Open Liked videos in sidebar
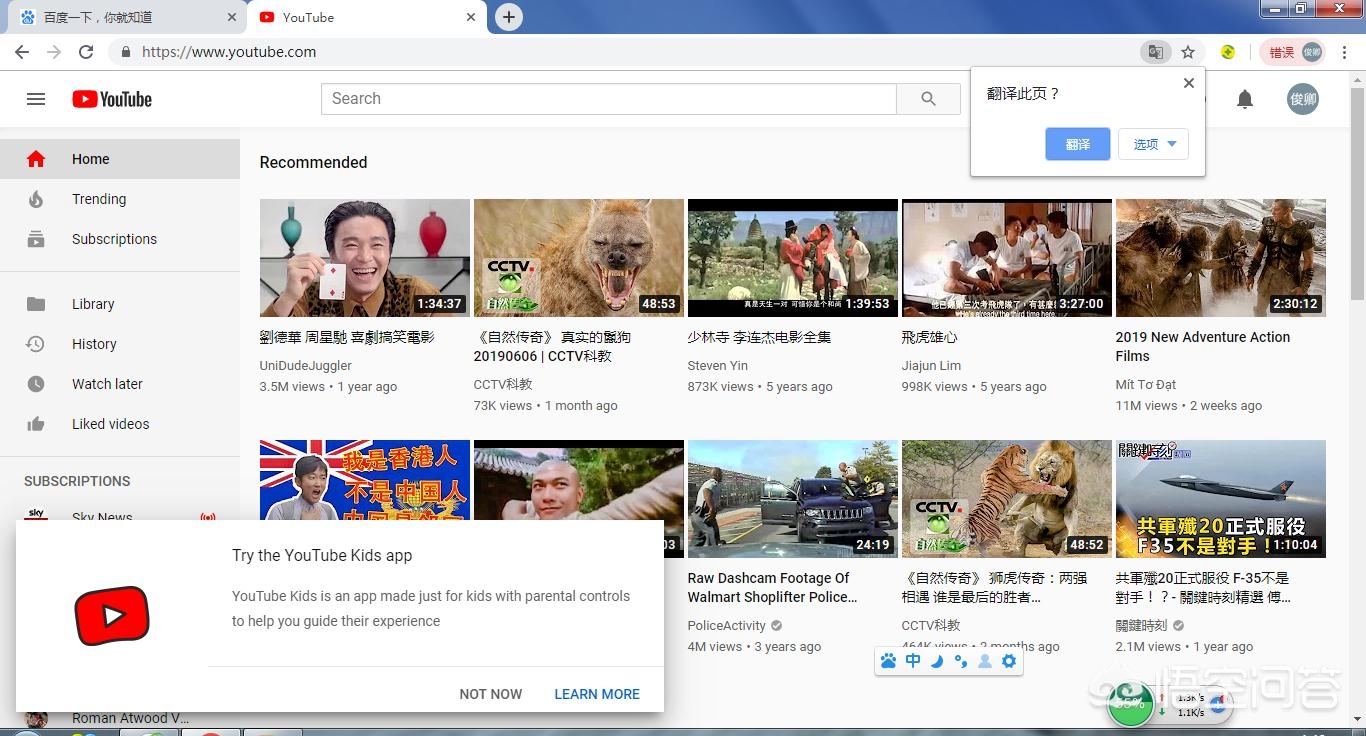 pos(120,424)
